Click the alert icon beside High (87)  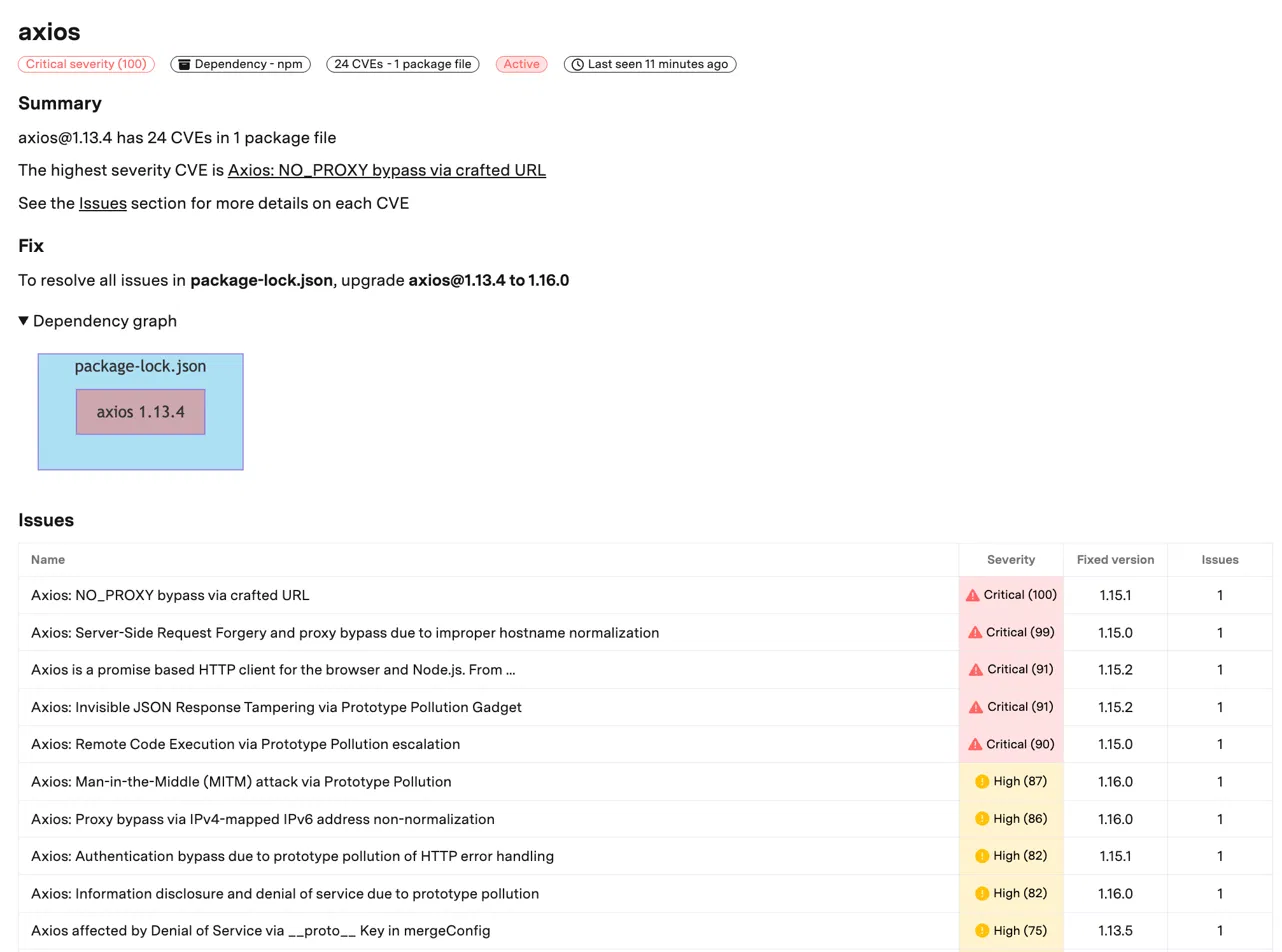coord(982,781)
